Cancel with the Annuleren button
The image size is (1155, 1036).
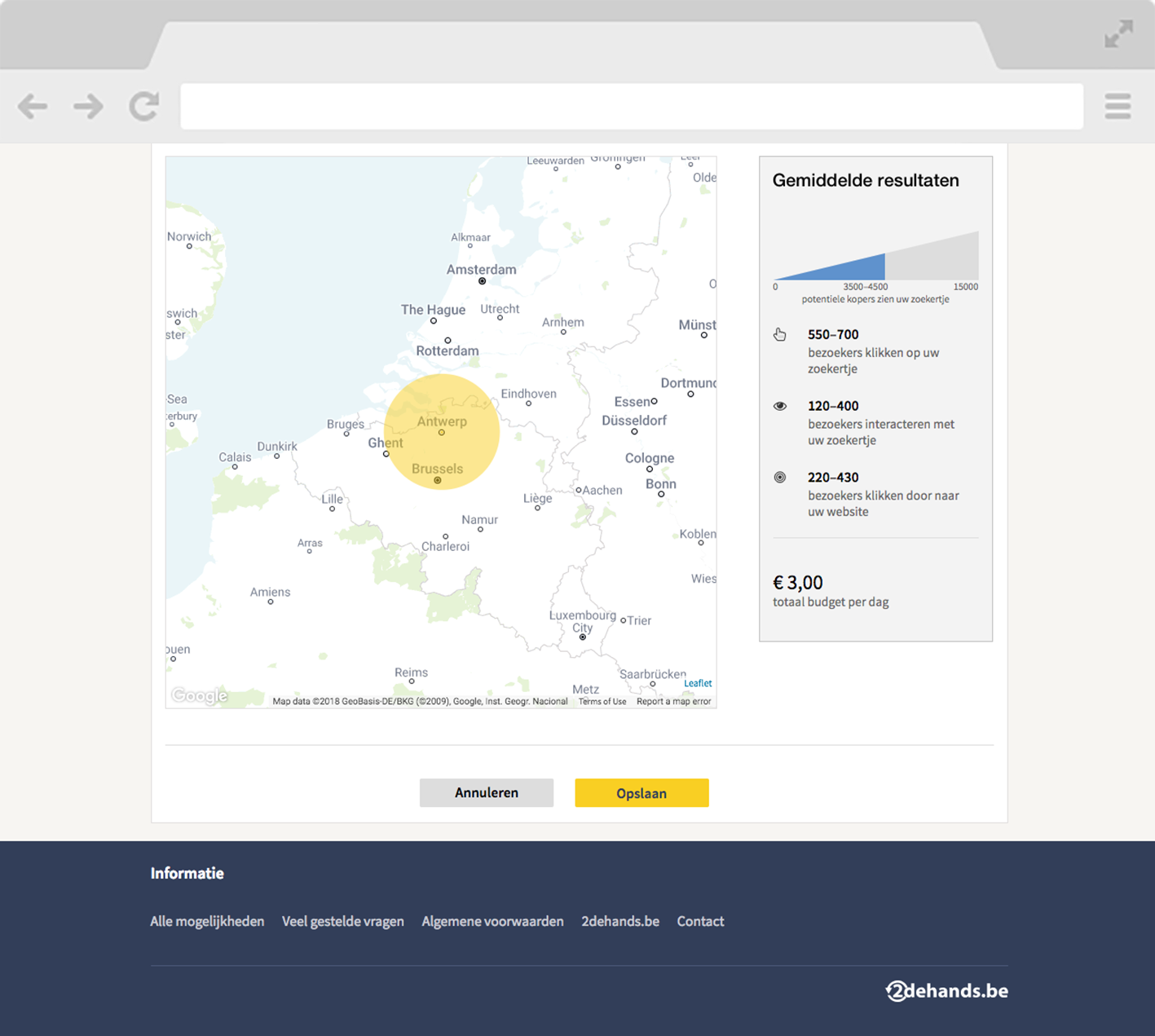(487, 792)
